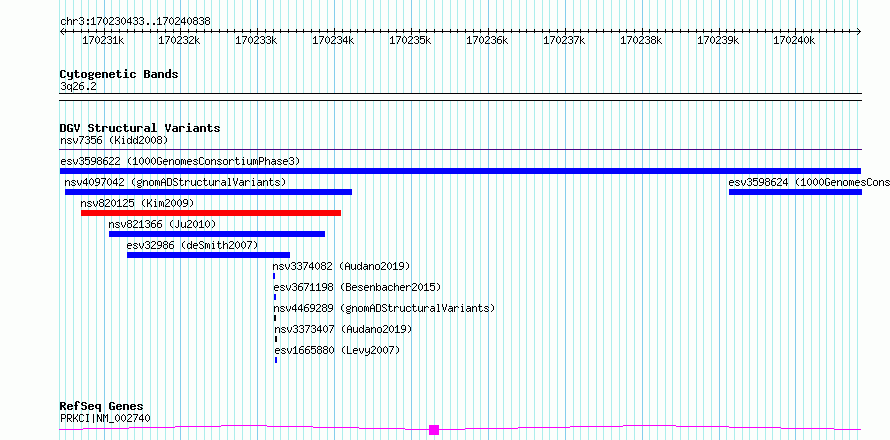Open esv3598622 (1000GenomesConsortiumPhase3) label
This screenshot has width=890, height=440.
[x=180, y=161]
